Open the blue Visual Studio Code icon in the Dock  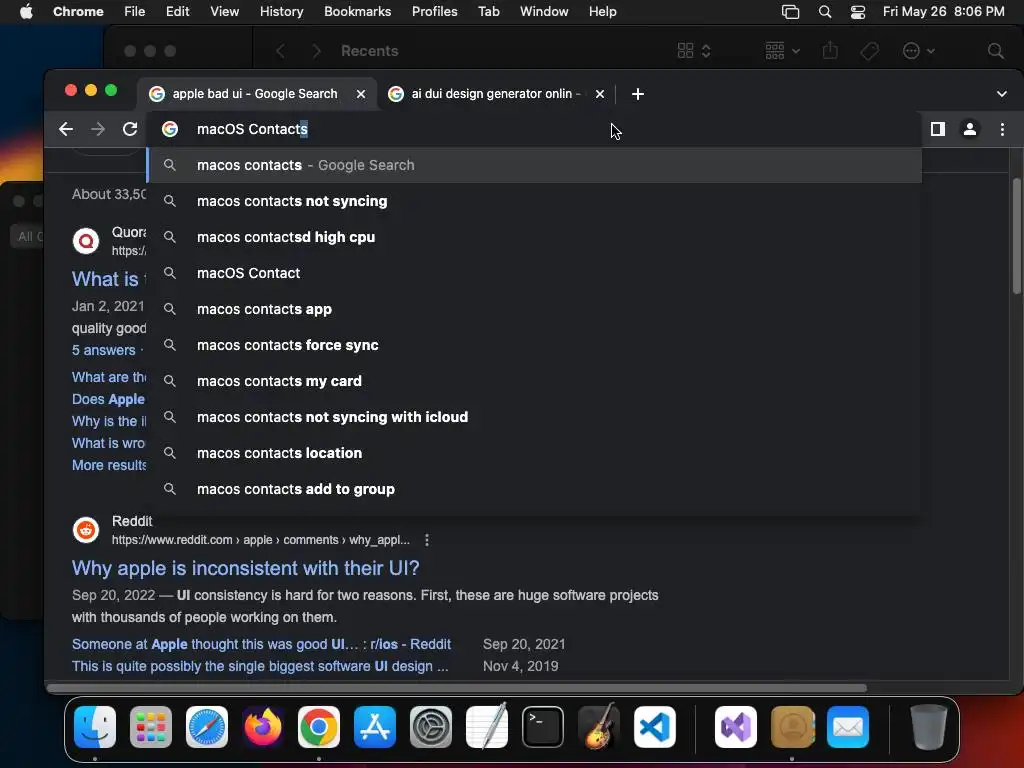click(x=655, y=727)
